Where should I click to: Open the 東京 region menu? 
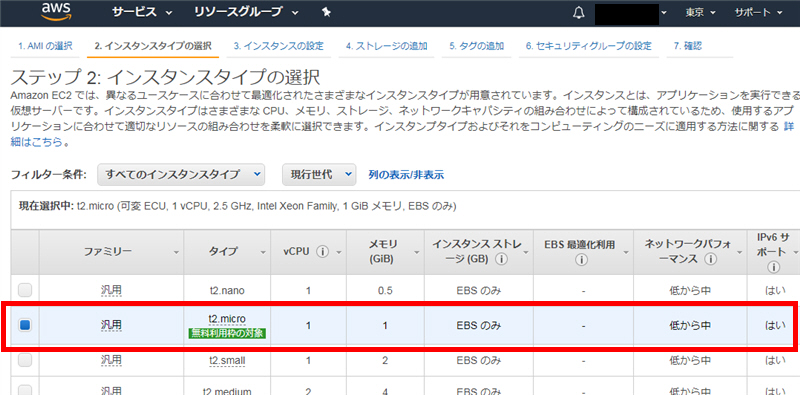click(x=700, y=13)
